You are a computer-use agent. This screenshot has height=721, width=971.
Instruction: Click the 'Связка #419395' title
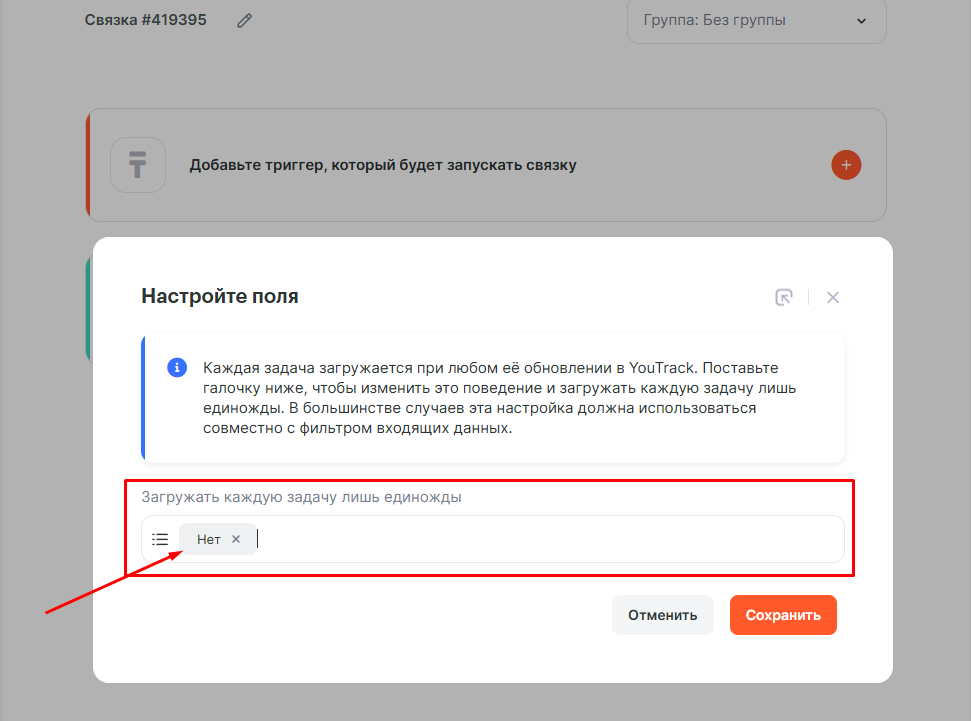pyautogui.click(x=146, y=20)
